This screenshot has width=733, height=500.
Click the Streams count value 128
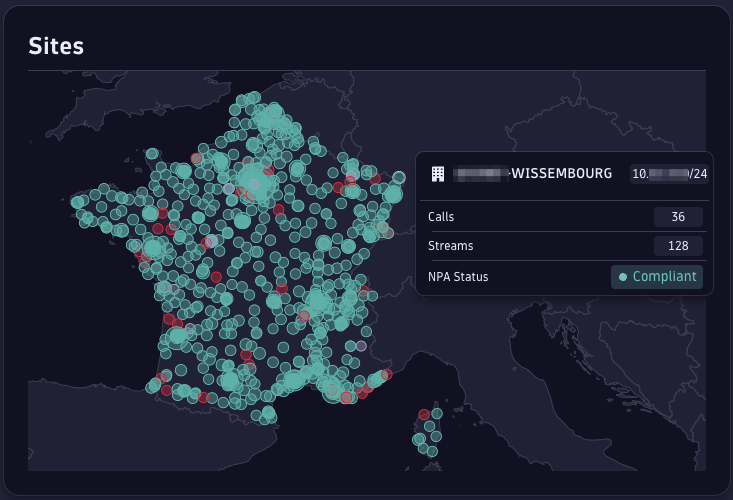[x=678, y=246]
